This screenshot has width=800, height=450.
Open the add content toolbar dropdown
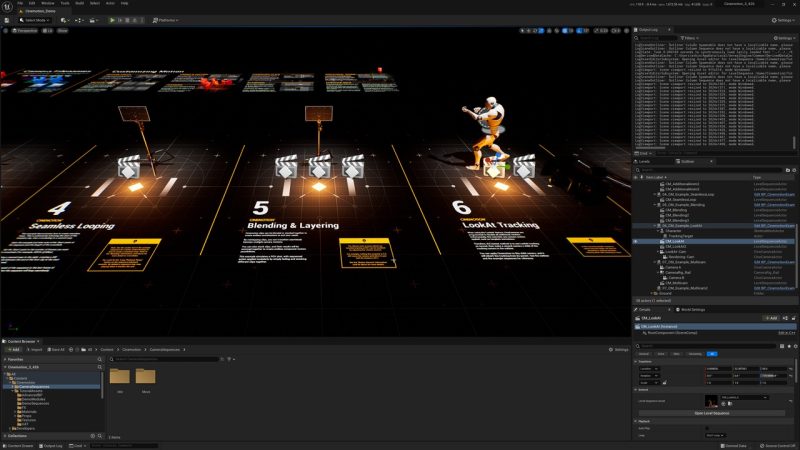[64, 20]
